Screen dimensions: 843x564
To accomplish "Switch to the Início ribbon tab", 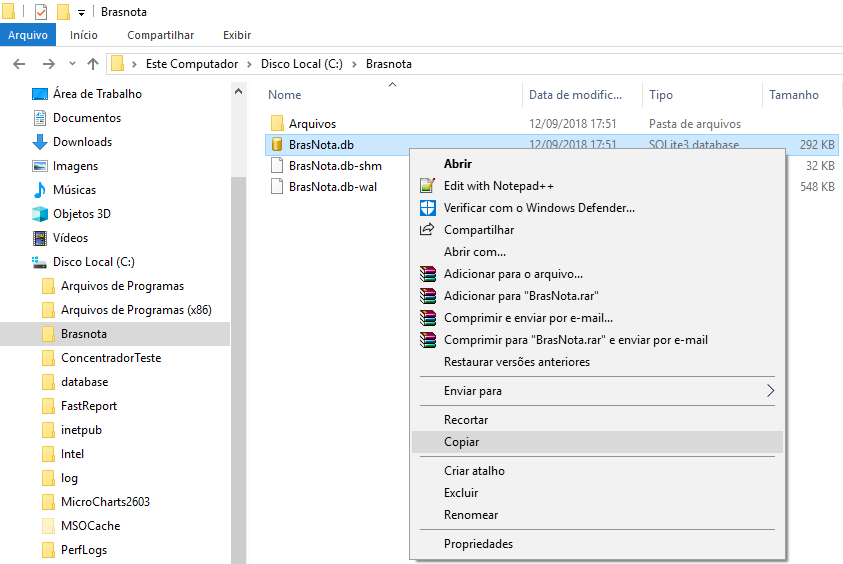I will [84, 35].
